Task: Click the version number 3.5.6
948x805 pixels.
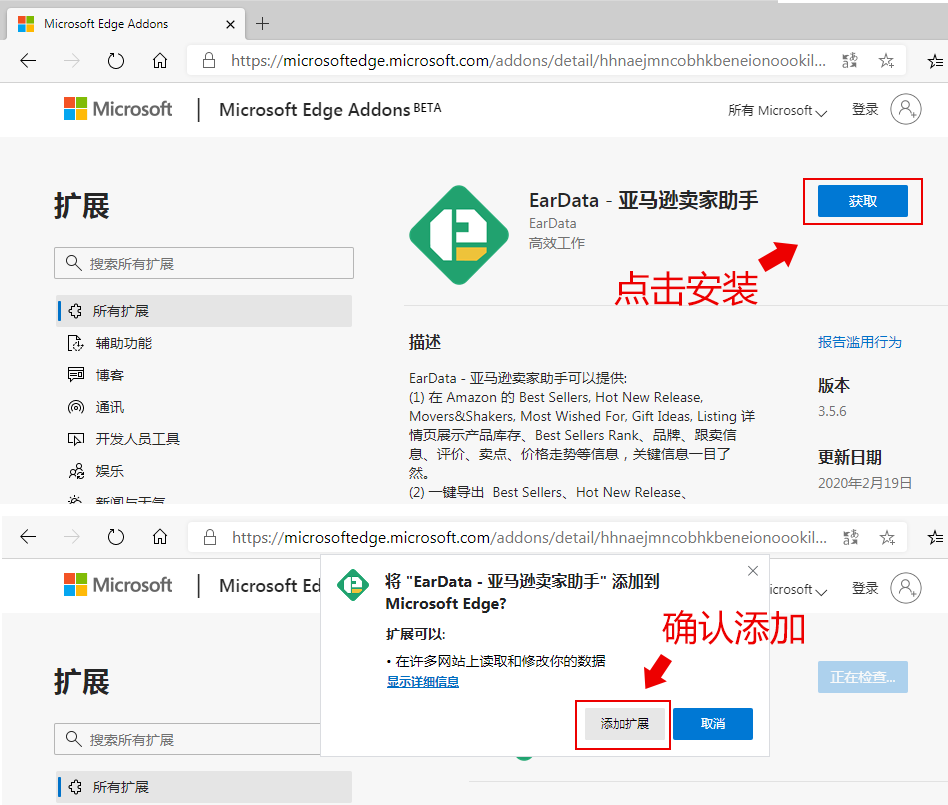Action: click(x=832, y=411)
